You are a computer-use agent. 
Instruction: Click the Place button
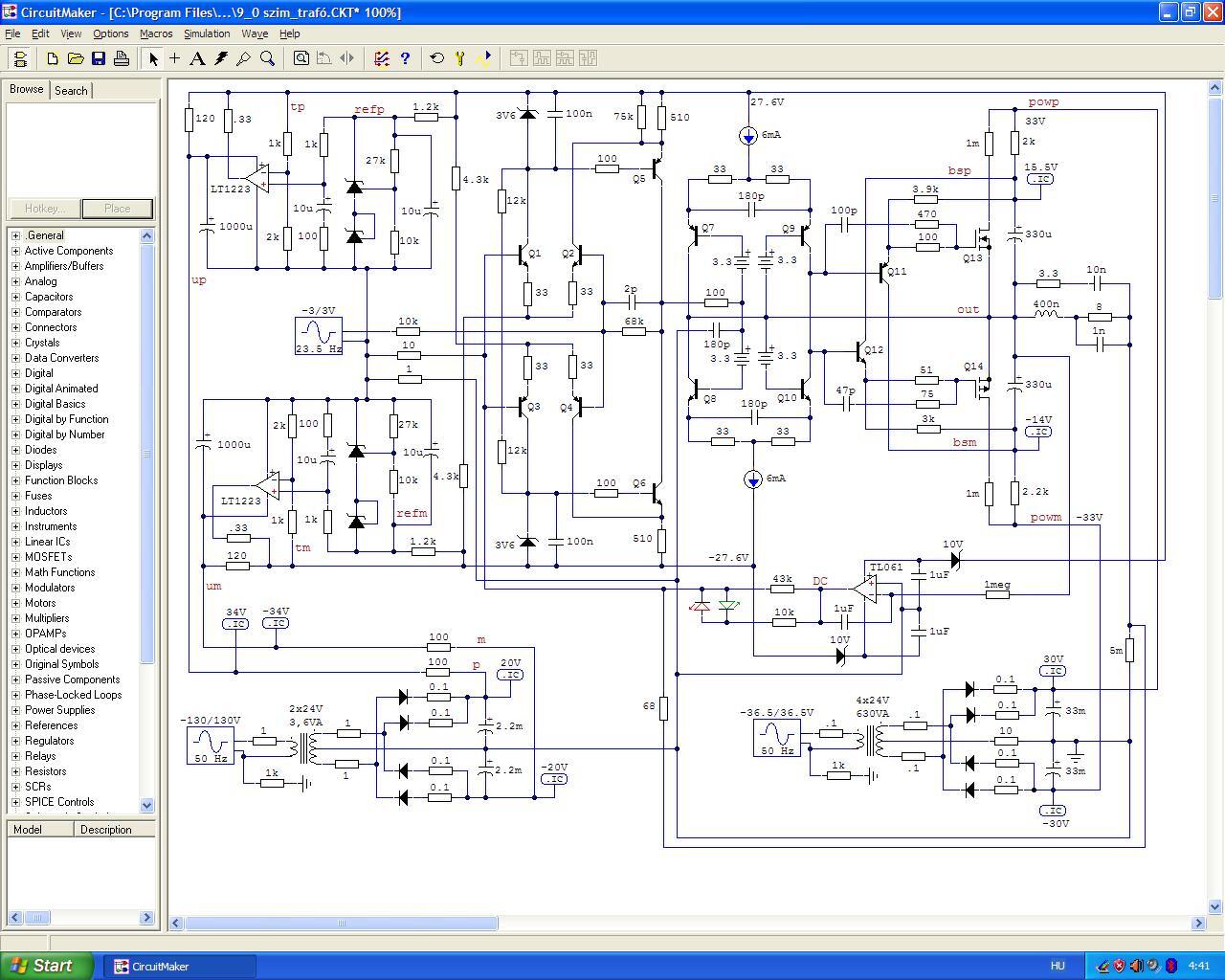[x=117, y=209]
